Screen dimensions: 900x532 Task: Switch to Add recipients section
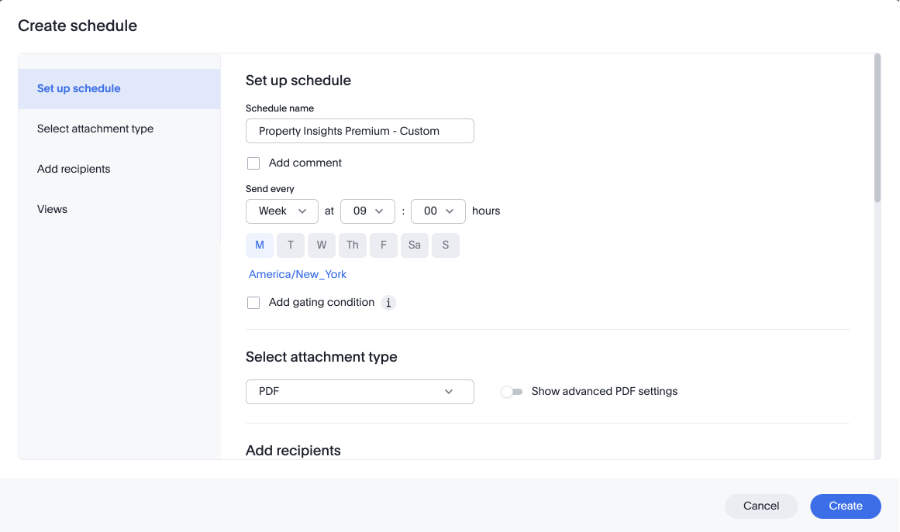pyautogui.click(x=74, y=169)
